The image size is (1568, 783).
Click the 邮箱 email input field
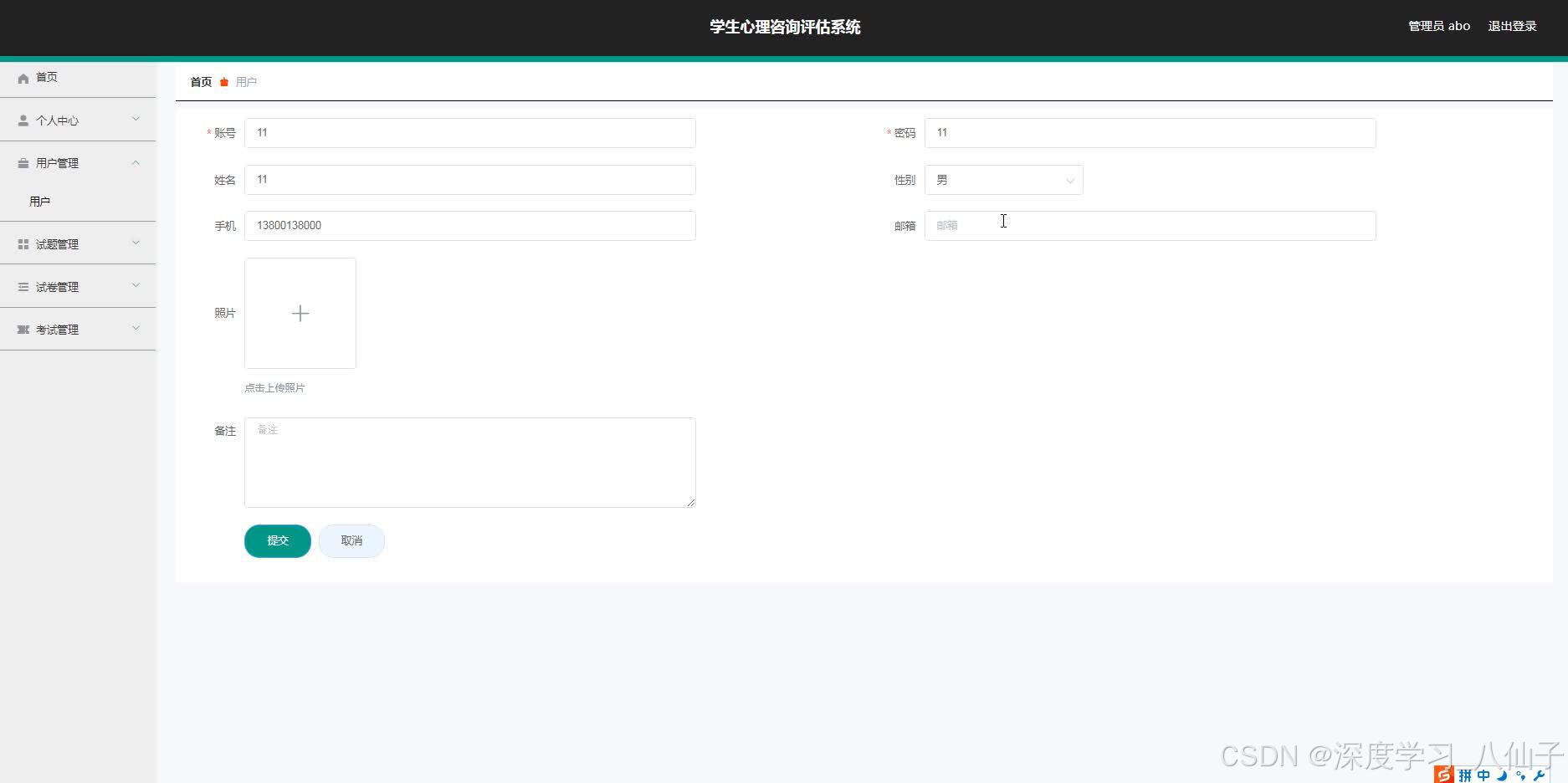[x=1150, y=225]
